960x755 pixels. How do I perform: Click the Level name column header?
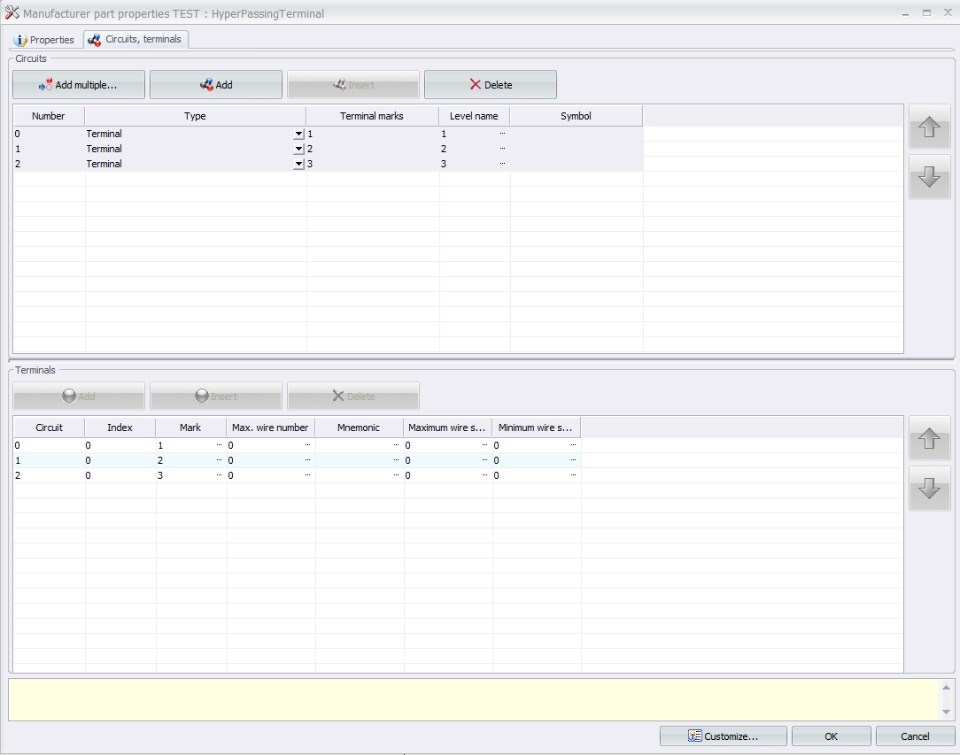(474, 116)
